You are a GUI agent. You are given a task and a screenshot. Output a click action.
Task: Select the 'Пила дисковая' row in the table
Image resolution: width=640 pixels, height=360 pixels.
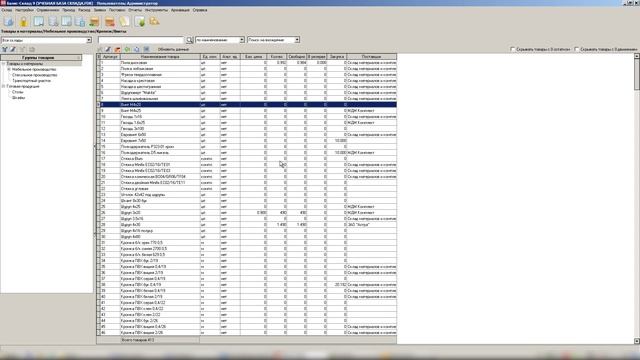(x=247, y=63)
